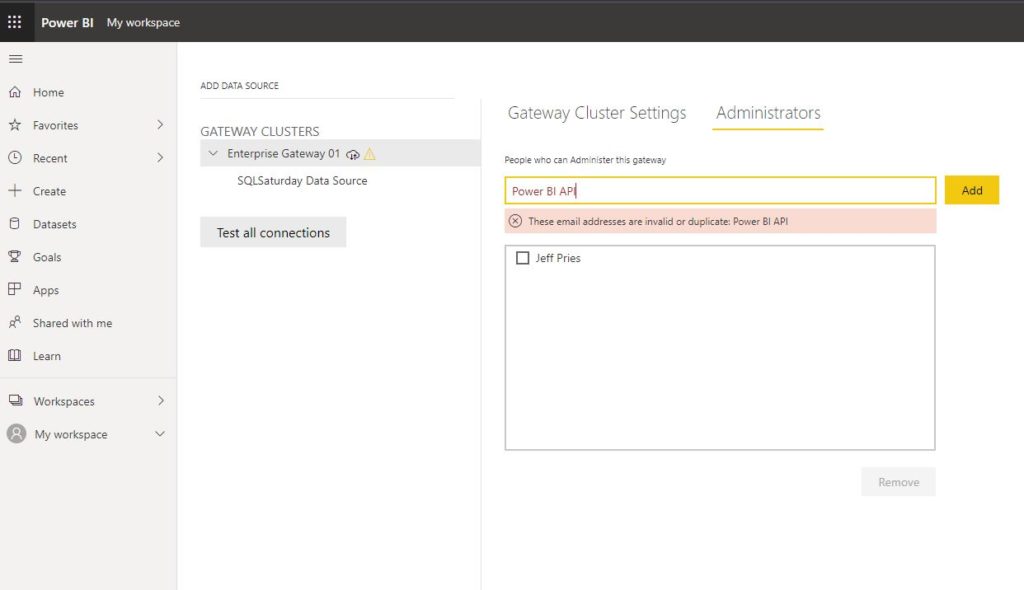Switch to Gateway Cluster Settings tab
Screen dimensions: 1024x590
point(597,113)
